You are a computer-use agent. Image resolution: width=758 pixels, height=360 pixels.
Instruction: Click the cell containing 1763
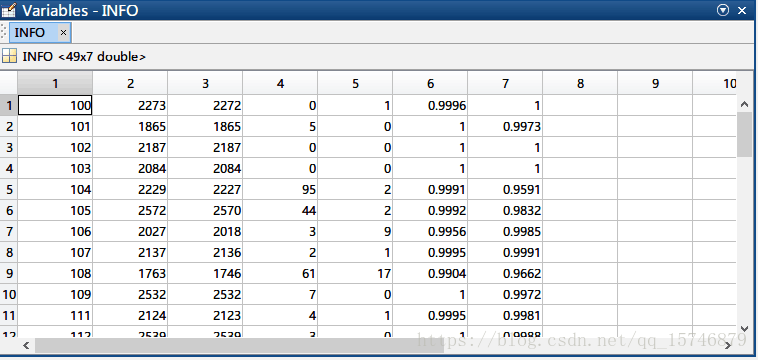click(130, 274)
